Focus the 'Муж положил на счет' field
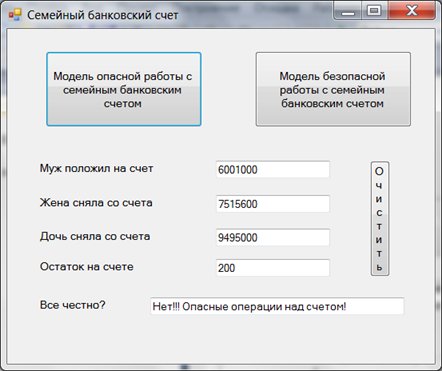 [273, 169]
